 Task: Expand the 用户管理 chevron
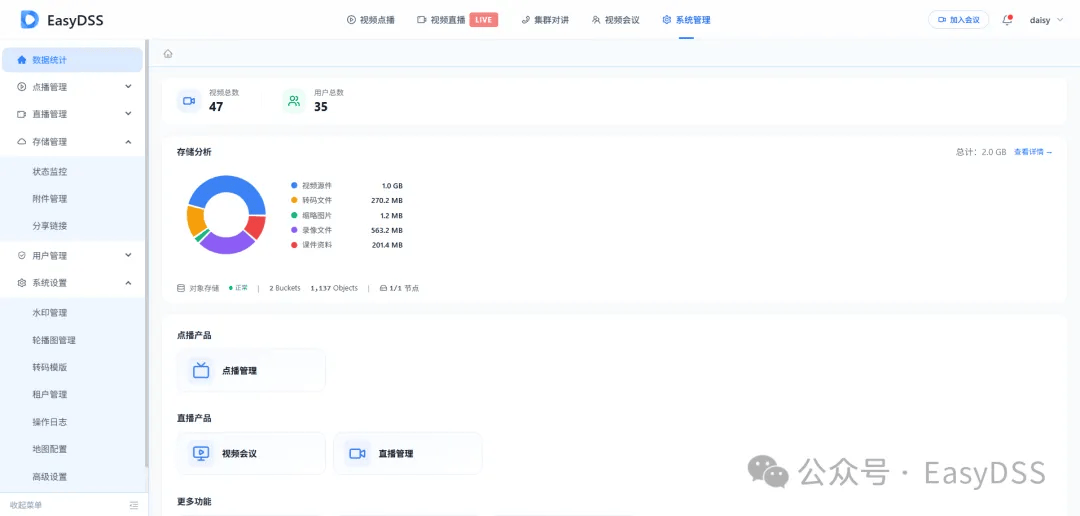pos(128,256)
